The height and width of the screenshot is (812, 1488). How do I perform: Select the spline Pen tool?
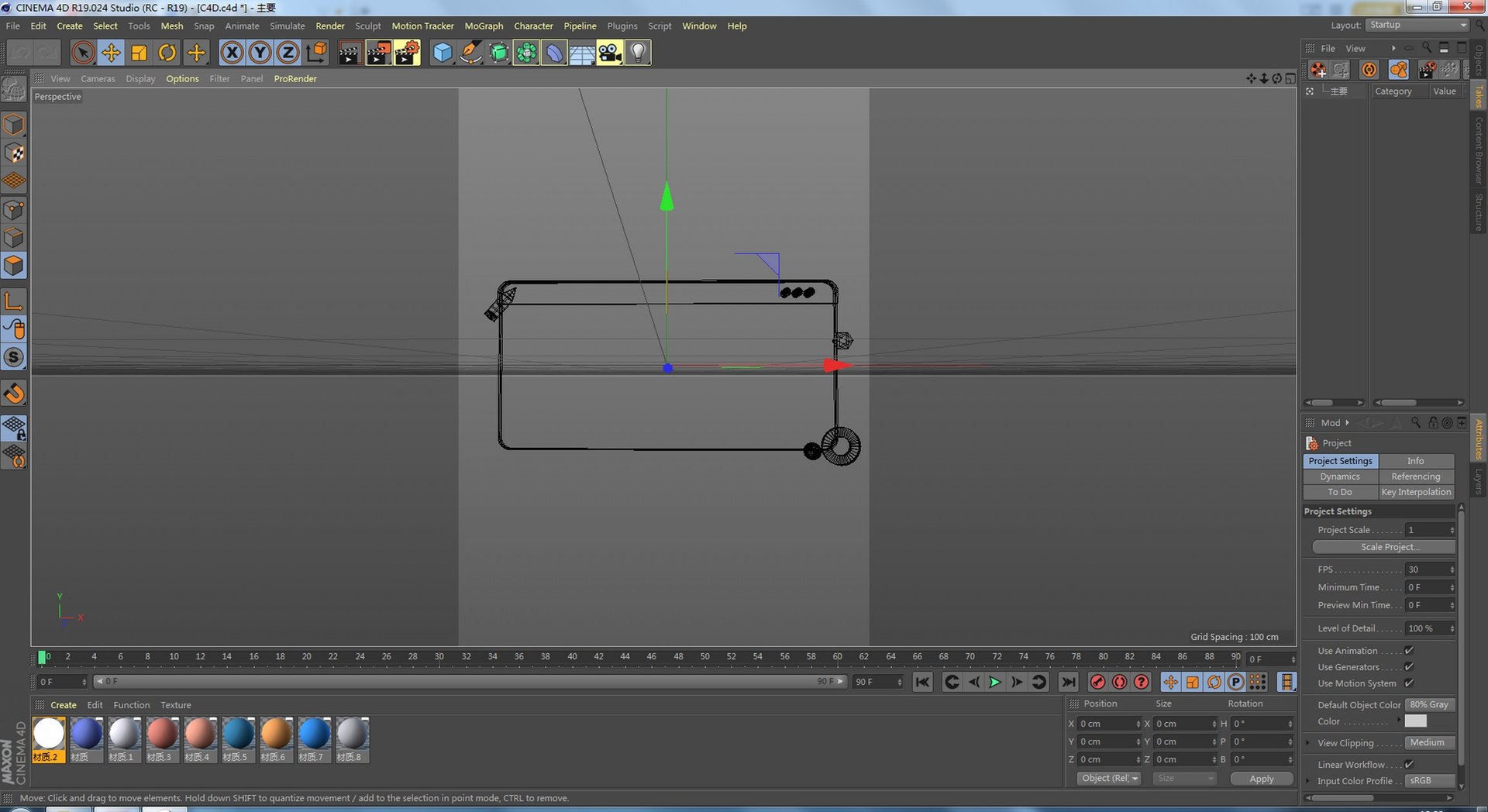click(x=470, y=53)
